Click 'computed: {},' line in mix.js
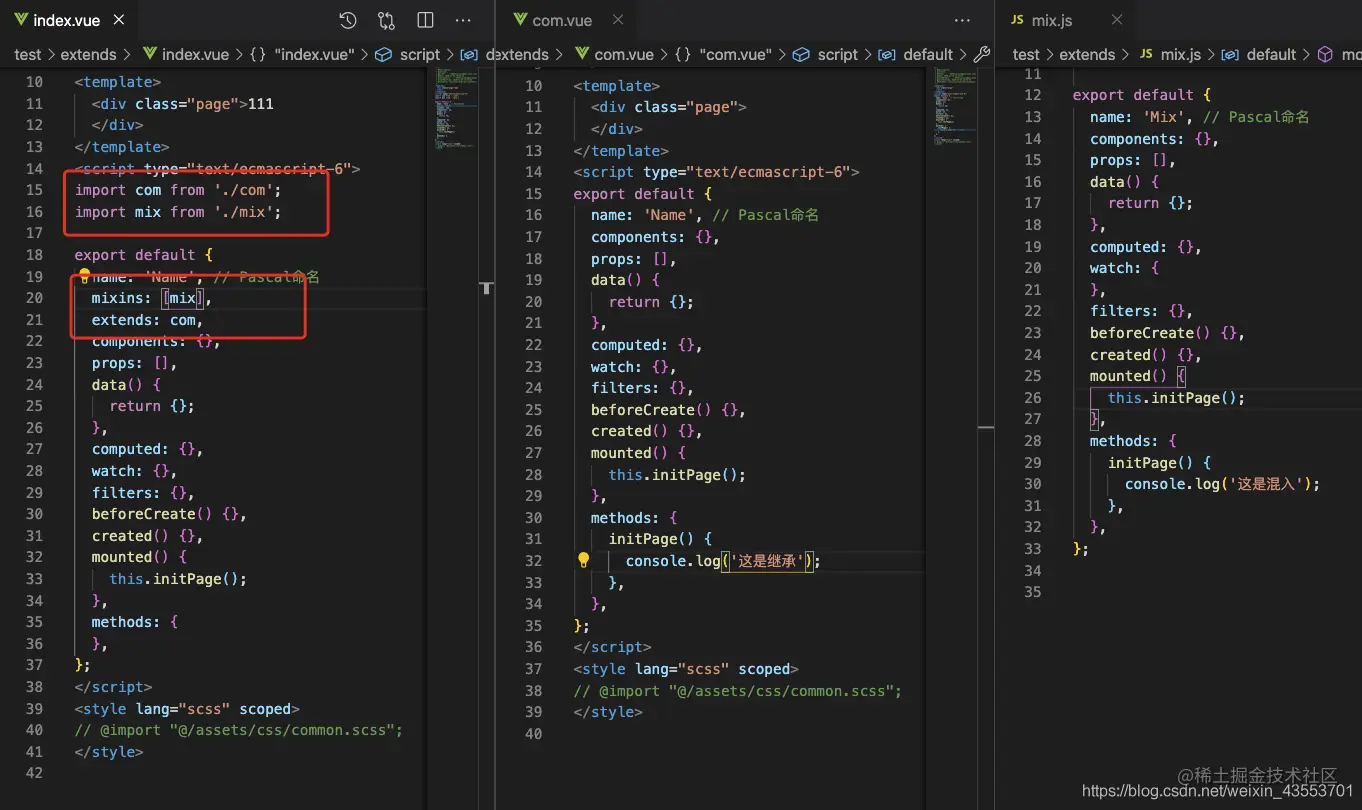Viewport: 1362px width, 810px height. pyautogui.click(x=1146, y=247)
